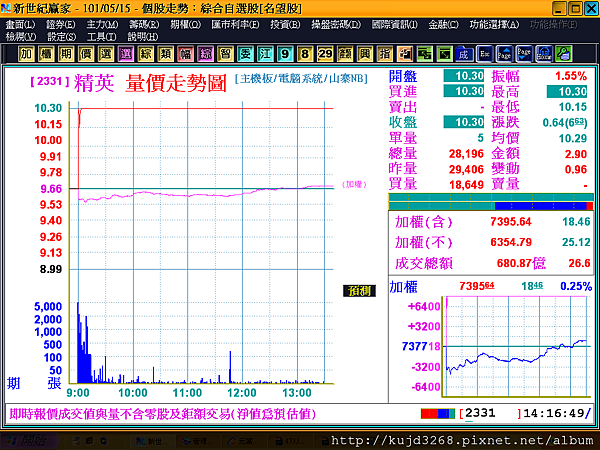600x450 pixels.
Task: Click the green key toolbar icon
Action: (x=564, y=54)
